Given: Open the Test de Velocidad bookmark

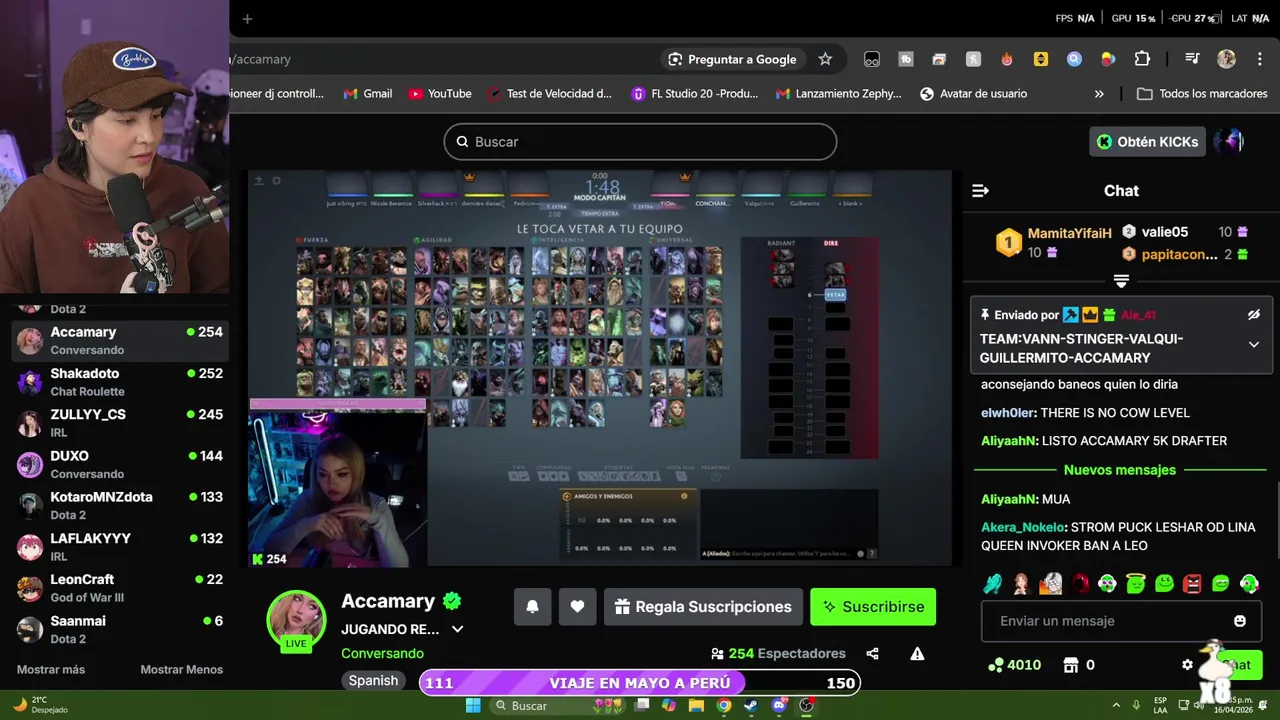Looking at the screenshot, I should pyautogui.click(x=549, y=94).
